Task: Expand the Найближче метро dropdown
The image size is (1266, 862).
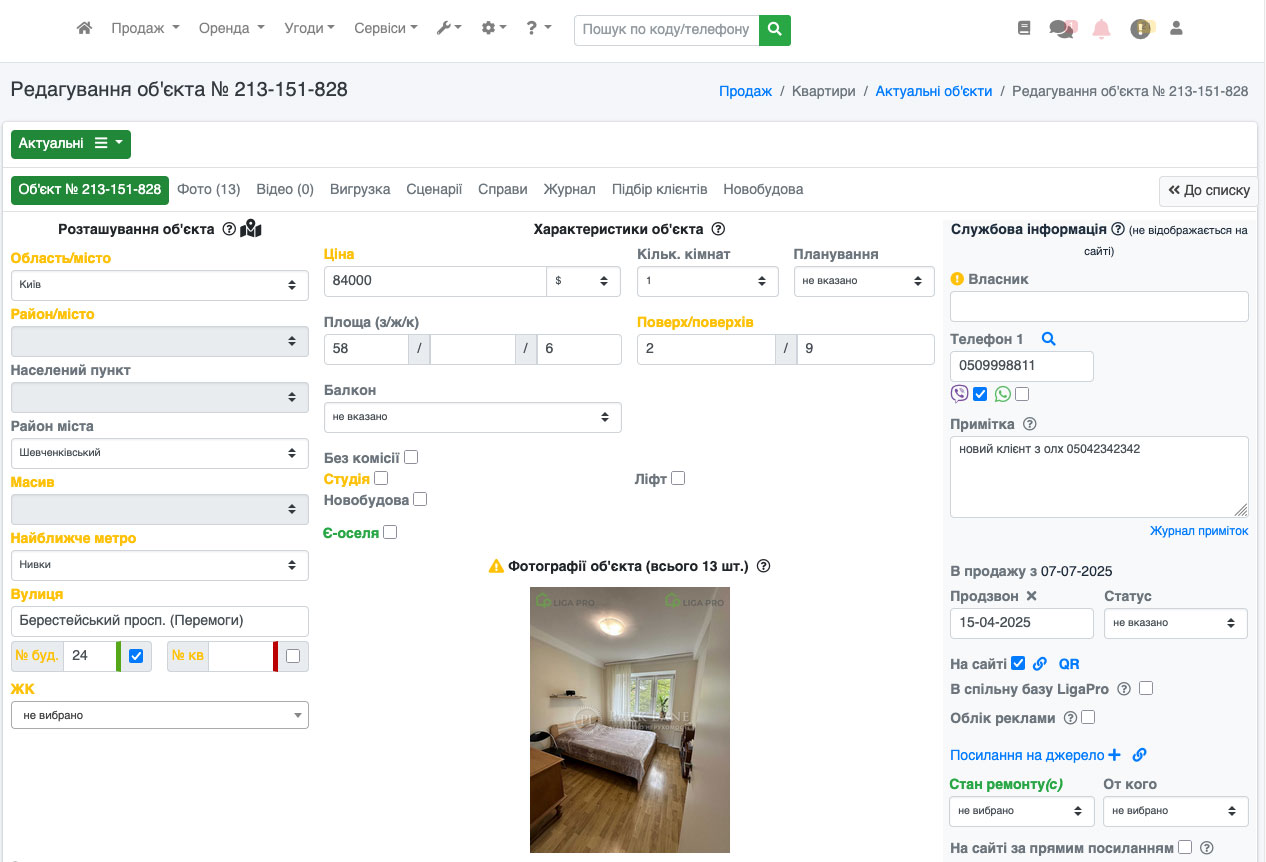Action: point(159,565)
